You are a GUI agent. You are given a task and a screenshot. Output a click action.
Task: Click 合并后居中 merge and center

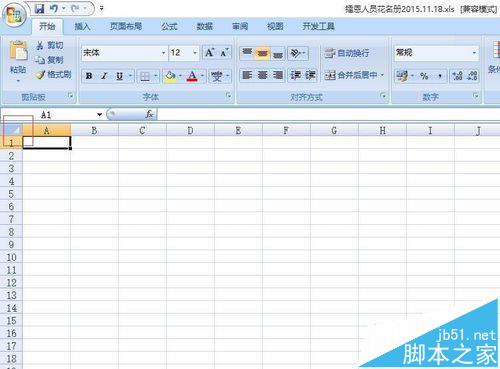351,75
